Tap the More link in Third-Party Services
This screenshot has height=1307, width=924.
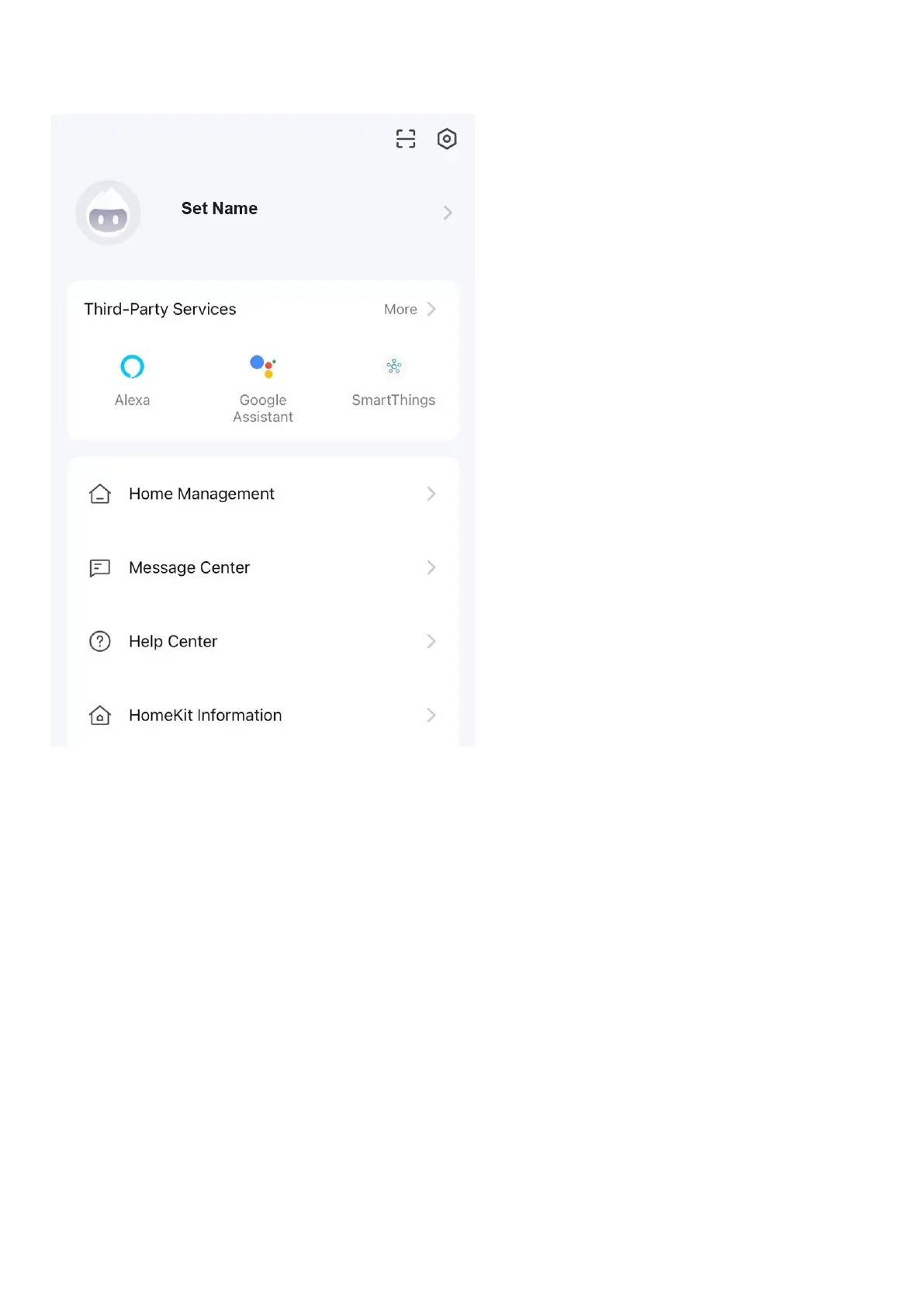[400, 309]
